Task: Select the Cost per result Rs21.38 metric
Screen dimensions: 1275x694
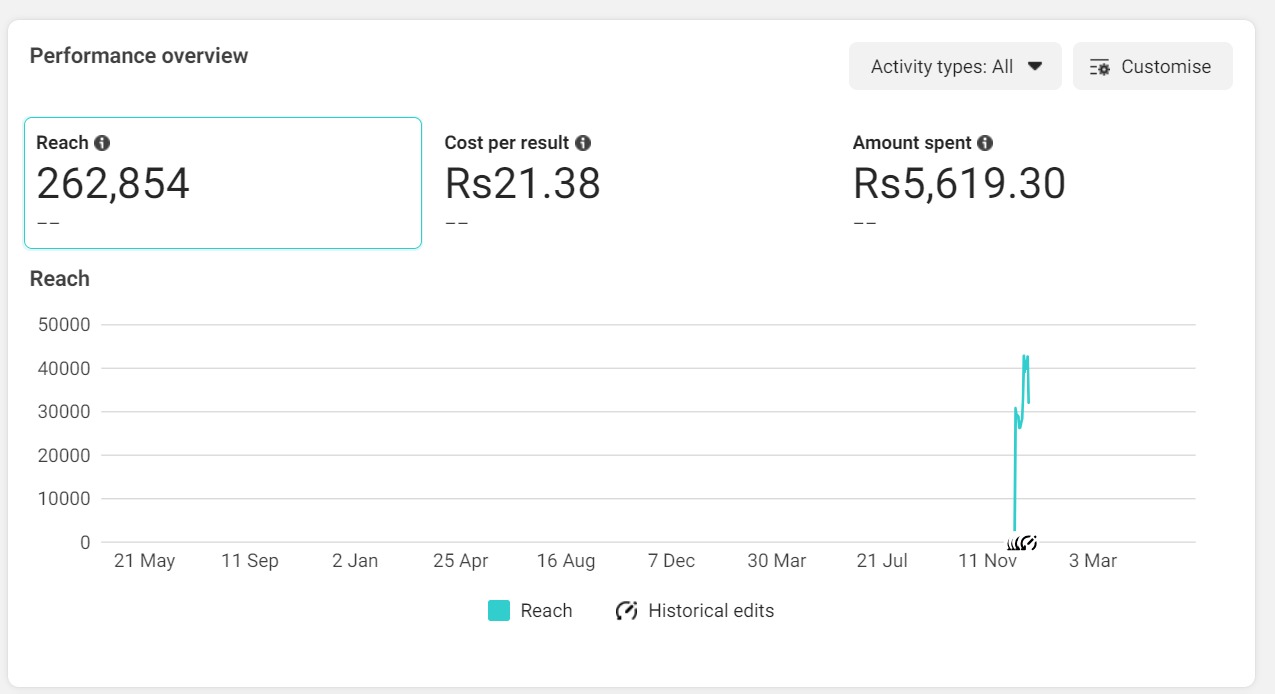Action: (523, 184)
